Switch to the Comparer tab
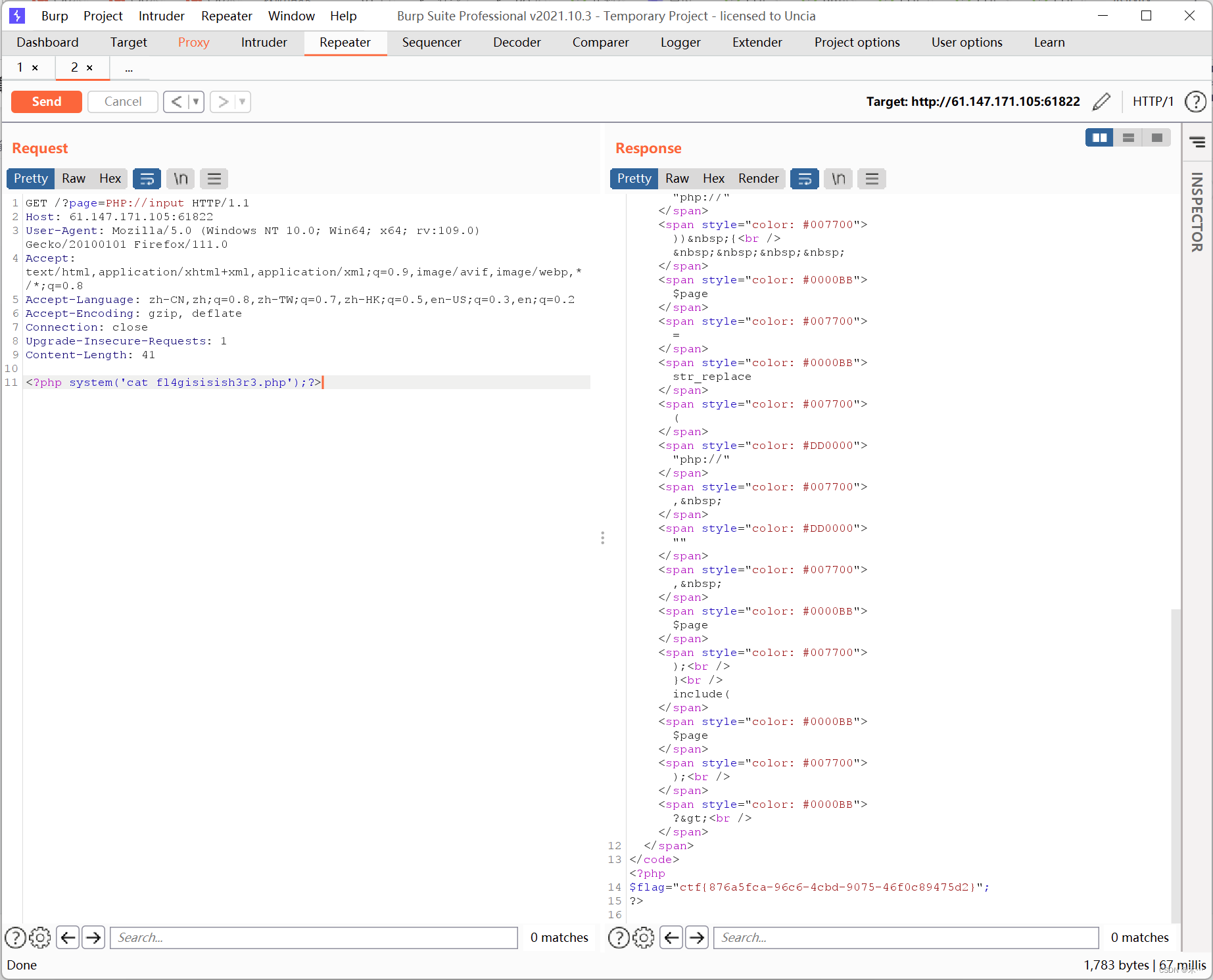The height and width of the screenshot is (980, 1213). pyautogui.click(x=601, y=43)
